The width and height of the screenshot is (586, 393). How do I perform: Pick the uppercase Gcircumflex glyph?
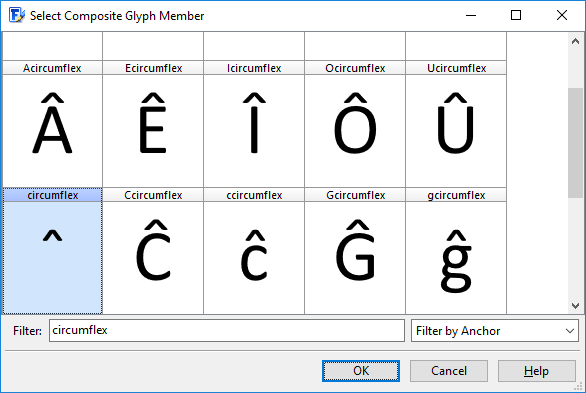click(355, 251)
